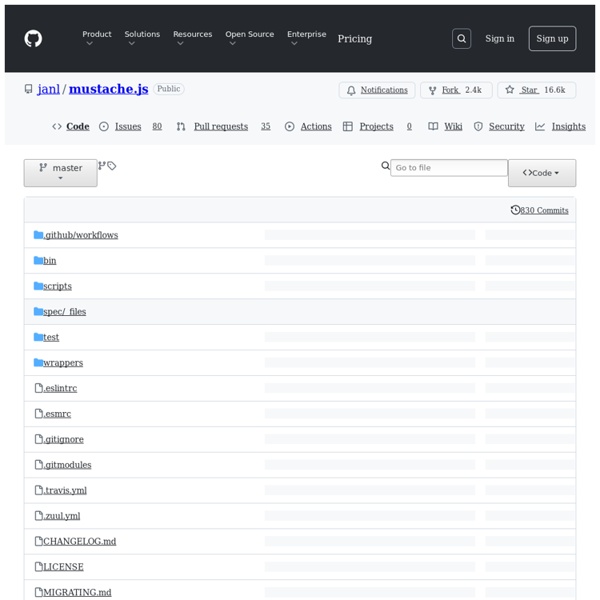The width and height of the screenshot is (600, 600).
Task: Switch to the Projects tab
Action: (376, 127)
